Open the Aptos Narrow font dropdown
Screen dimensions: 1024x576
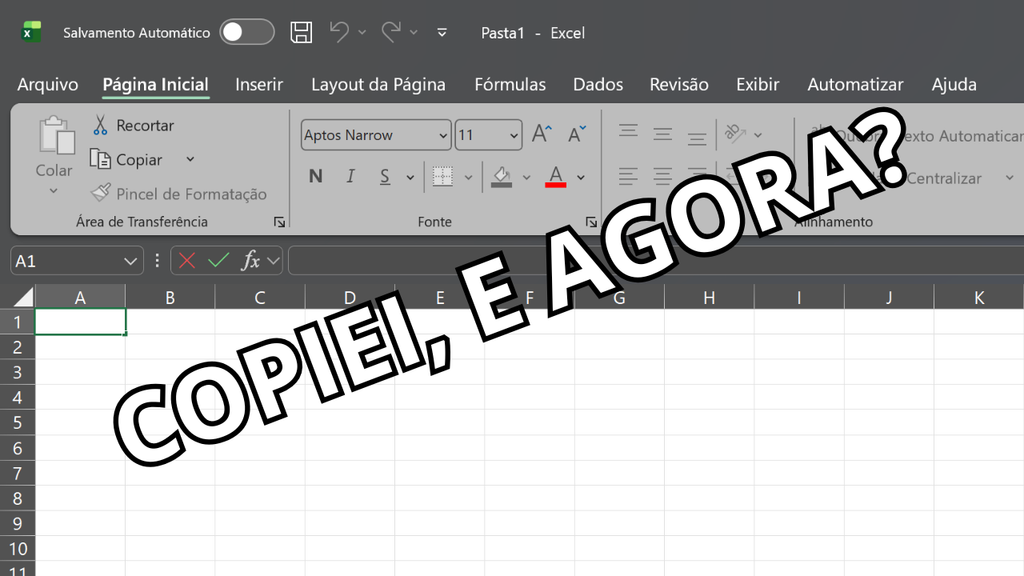[376, 135]
